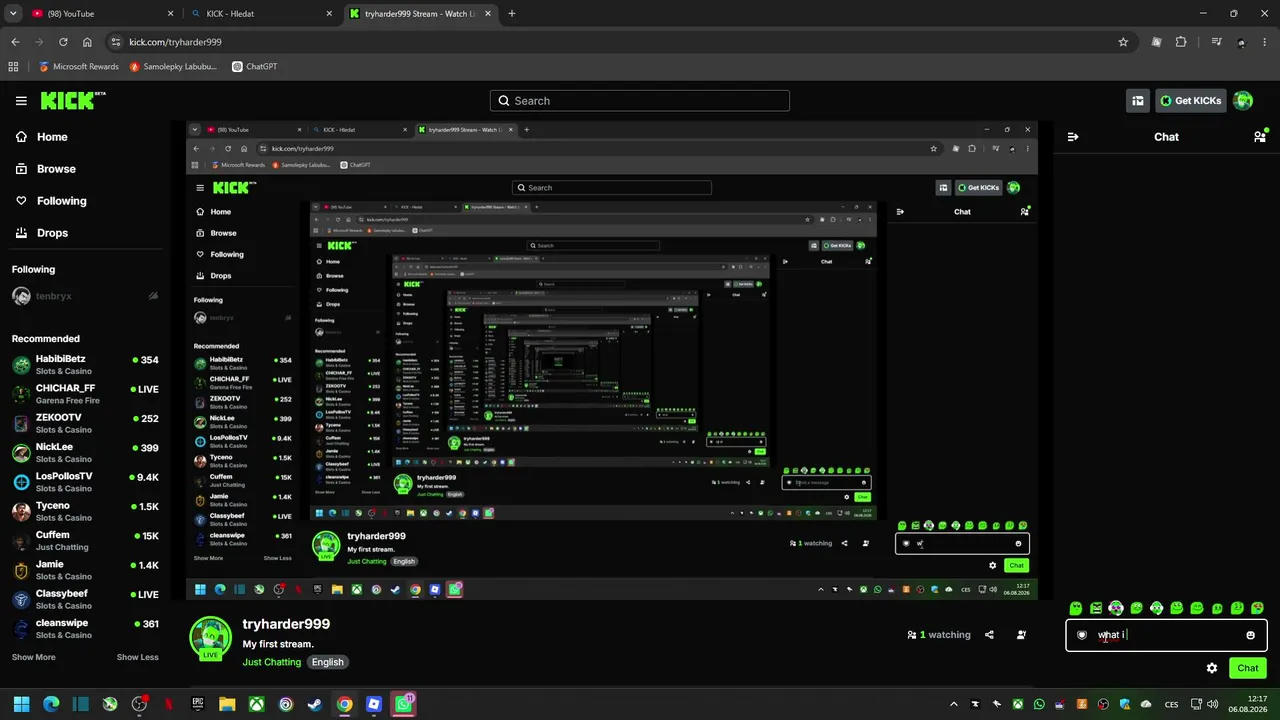Open NickLee recommended channel
Screen dimensions: 1280x720
point(85,453)
